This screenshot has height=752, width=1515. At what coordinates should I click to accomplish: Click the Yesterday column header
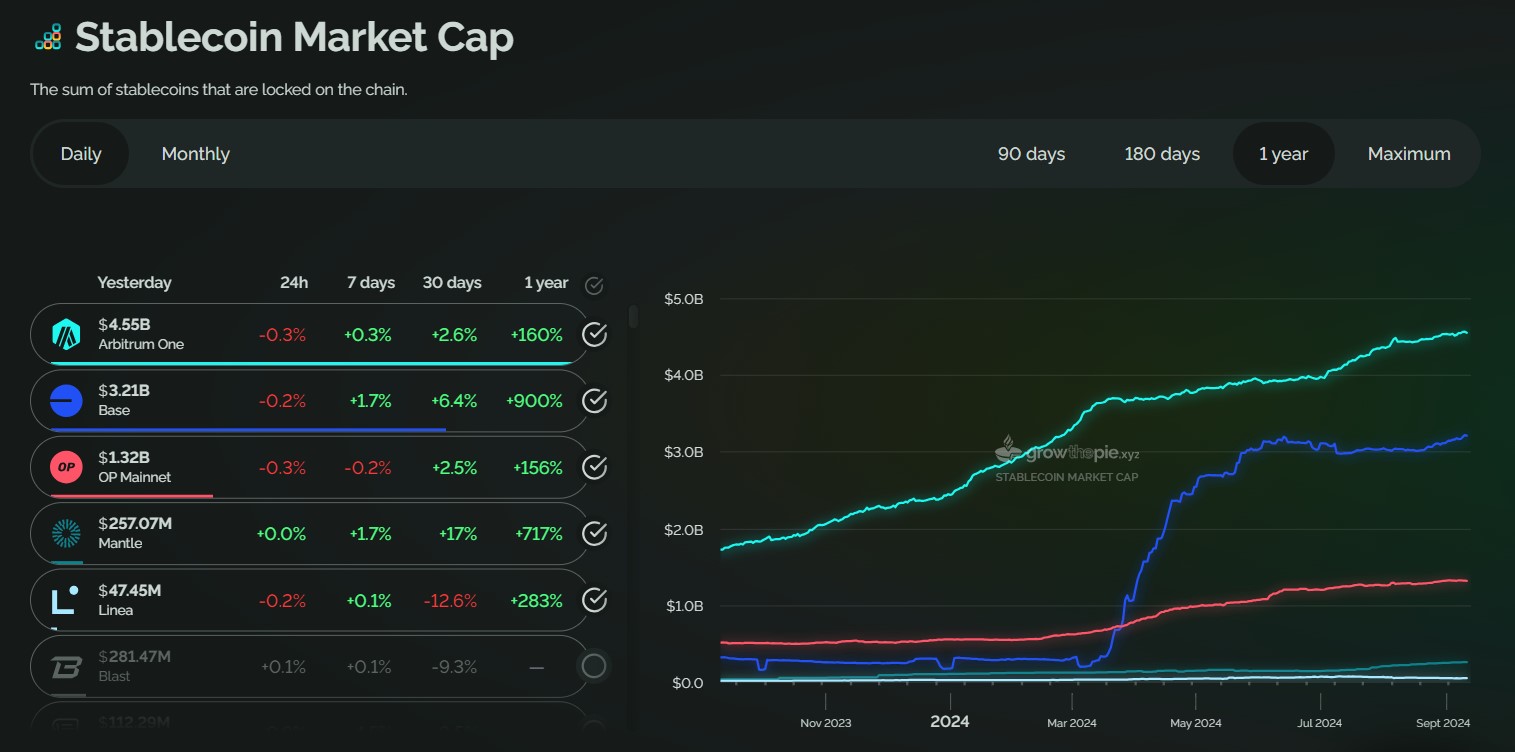click(x=134, y=283)
